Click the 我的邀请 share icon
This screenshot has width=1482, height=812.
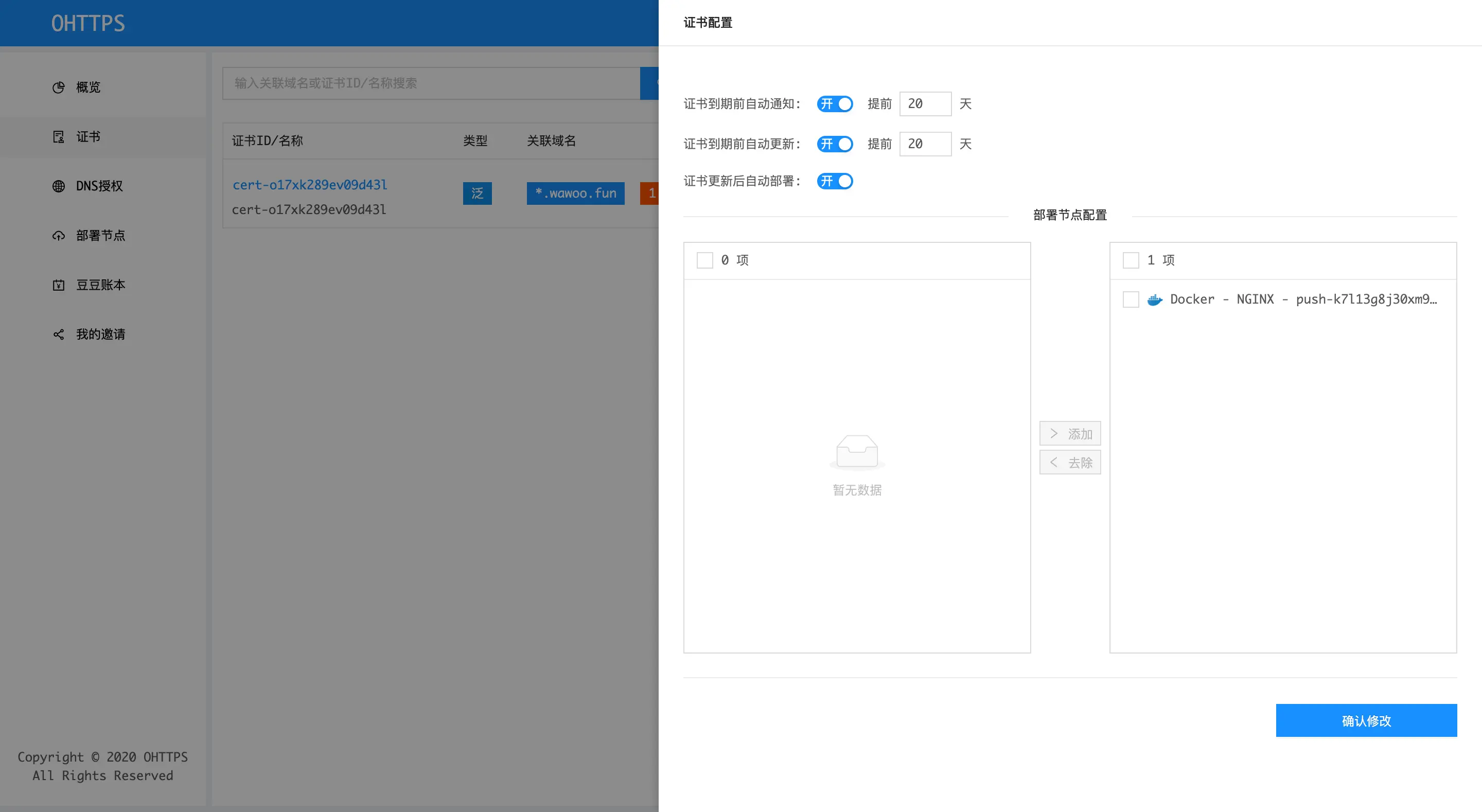point(59,334)
